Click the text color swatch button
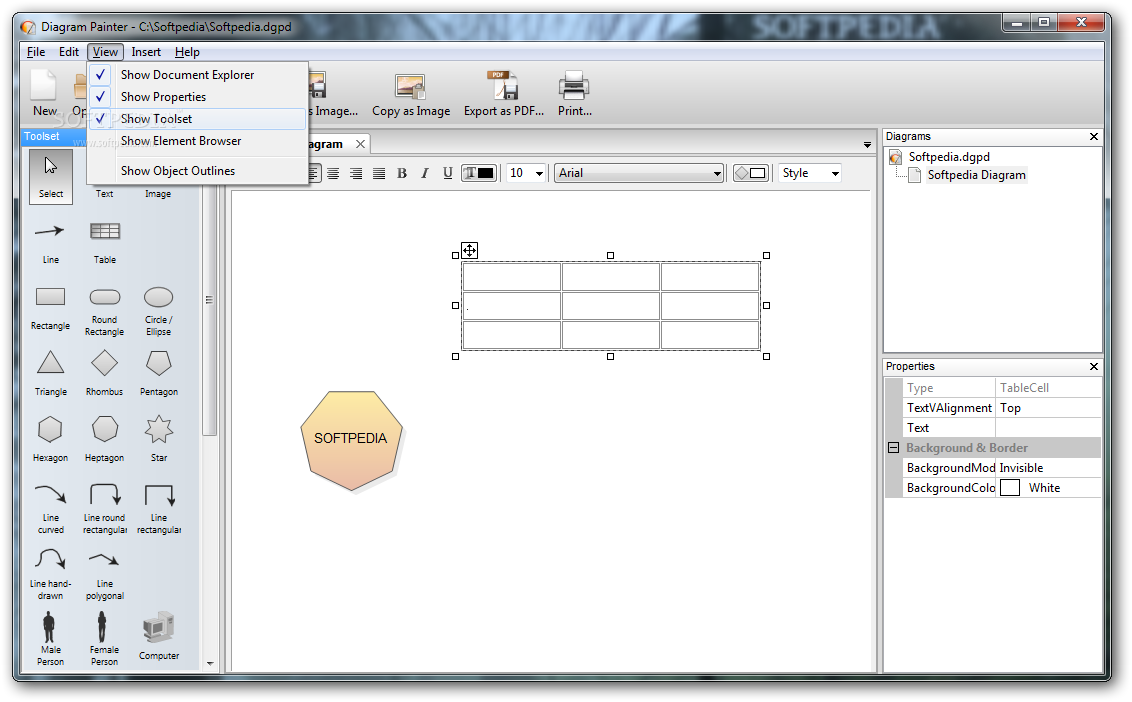 pyautogui.click(x=479, y=173)
